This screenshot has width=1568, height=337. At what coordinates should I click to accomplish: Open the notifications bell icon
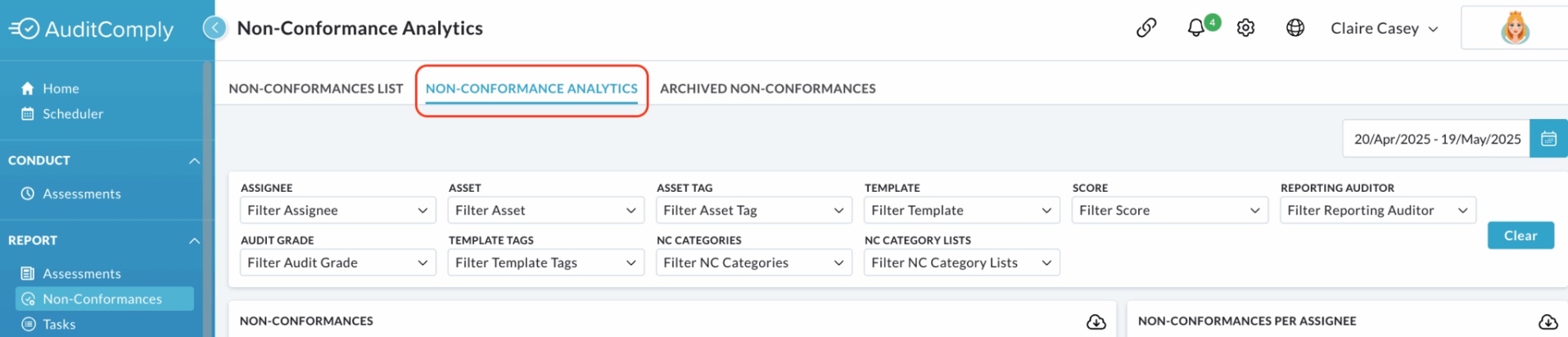[x=1196, y=28]
